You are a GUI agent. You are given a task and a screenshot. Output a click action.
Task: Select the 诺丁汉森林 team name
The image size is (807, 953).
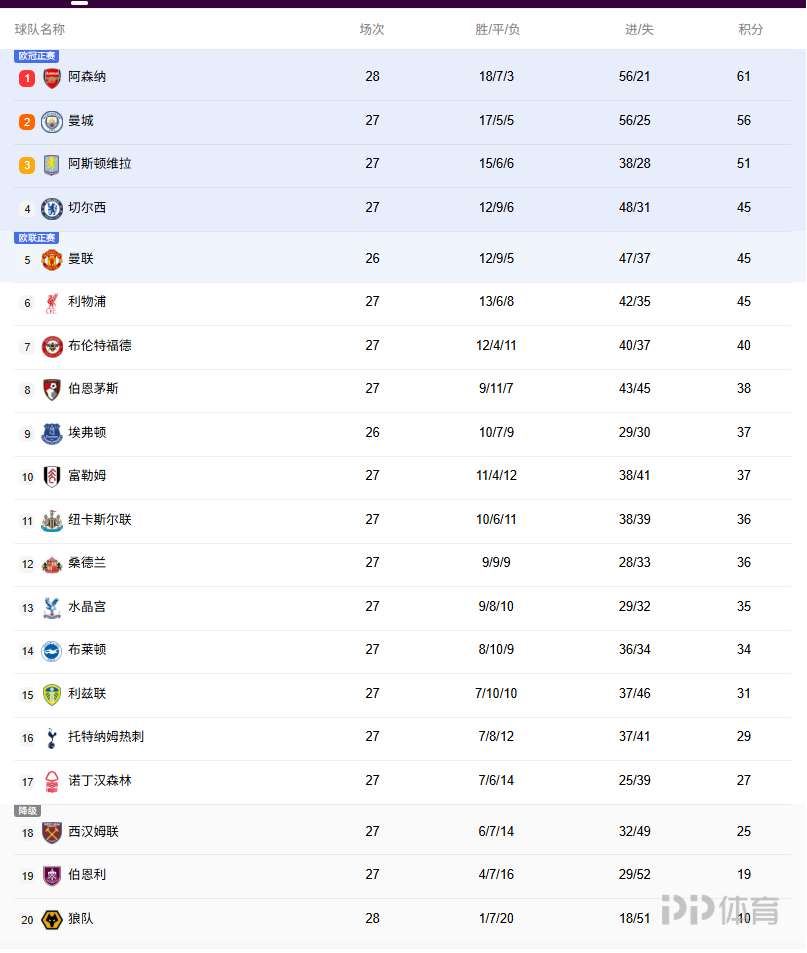tap(100, 781)
